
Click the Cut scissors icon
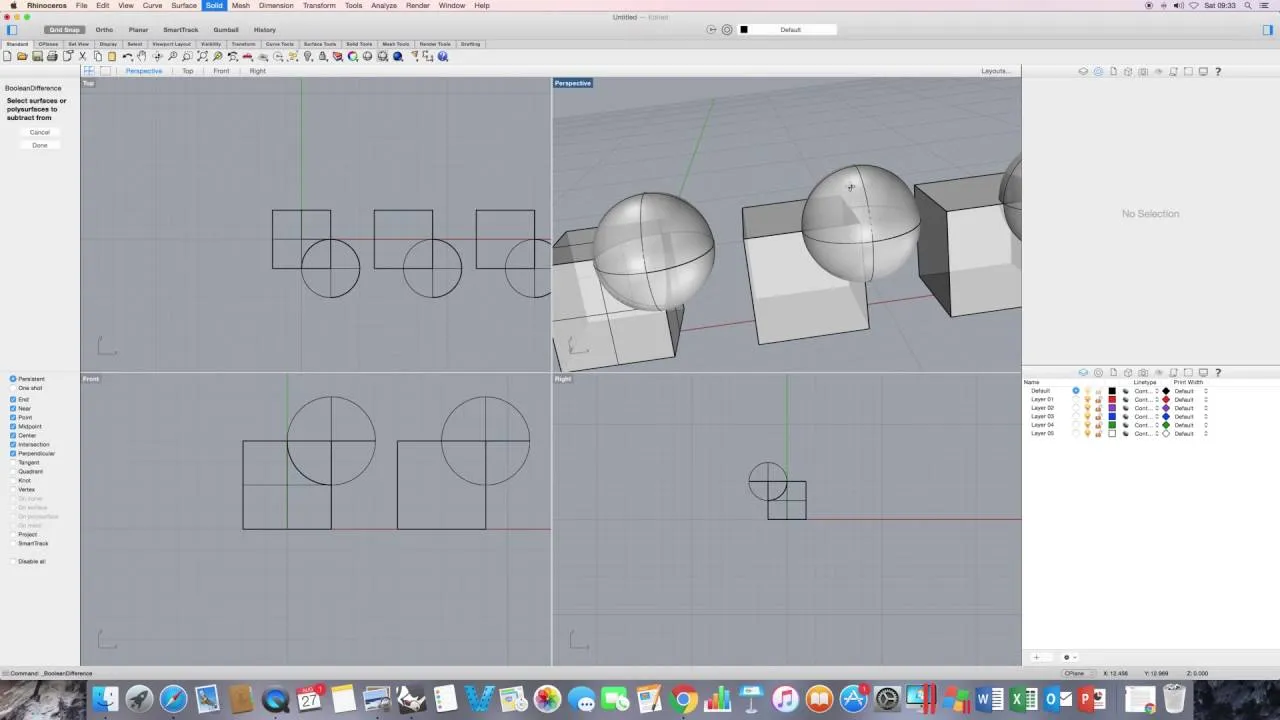click(x=83, y=56)
